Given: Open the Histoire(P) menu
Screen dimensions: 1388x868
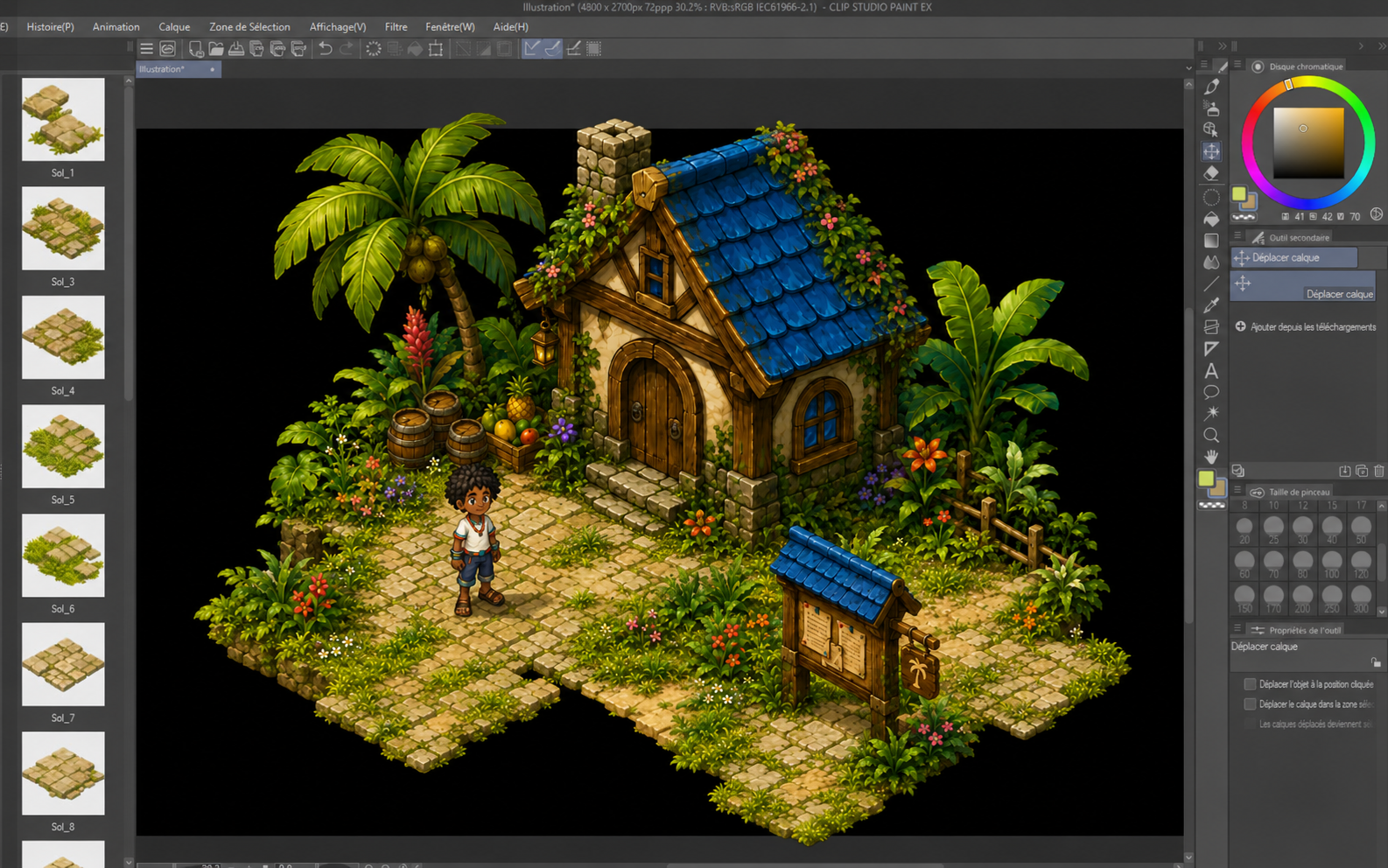Looking at the screenshot, I should point(51,27).
